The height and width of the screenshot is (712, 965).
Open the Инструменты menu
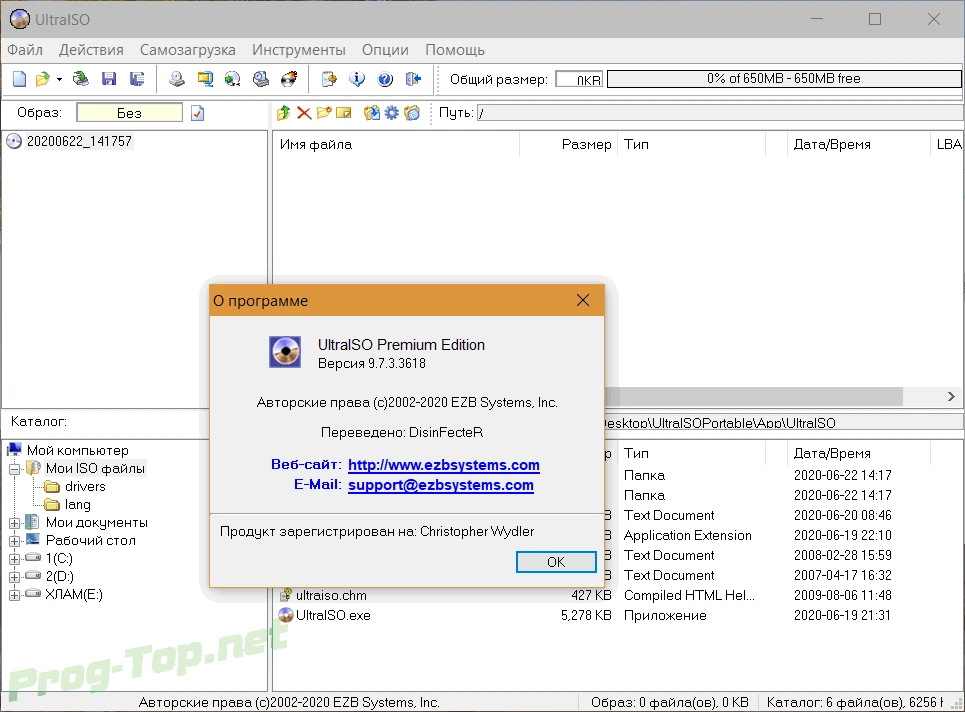298,50
